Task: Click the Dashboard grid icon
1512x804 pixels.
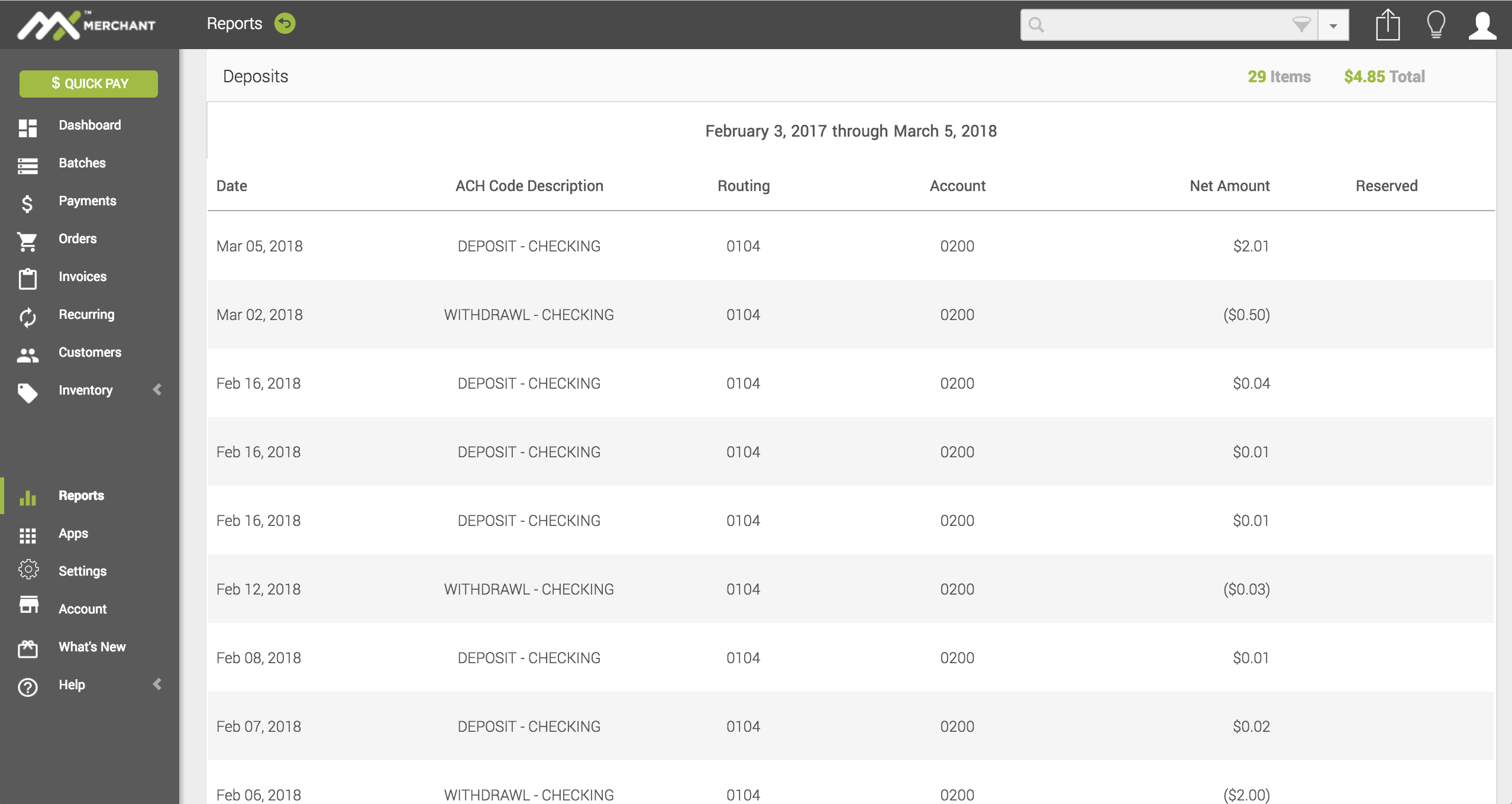Action: 28,127
